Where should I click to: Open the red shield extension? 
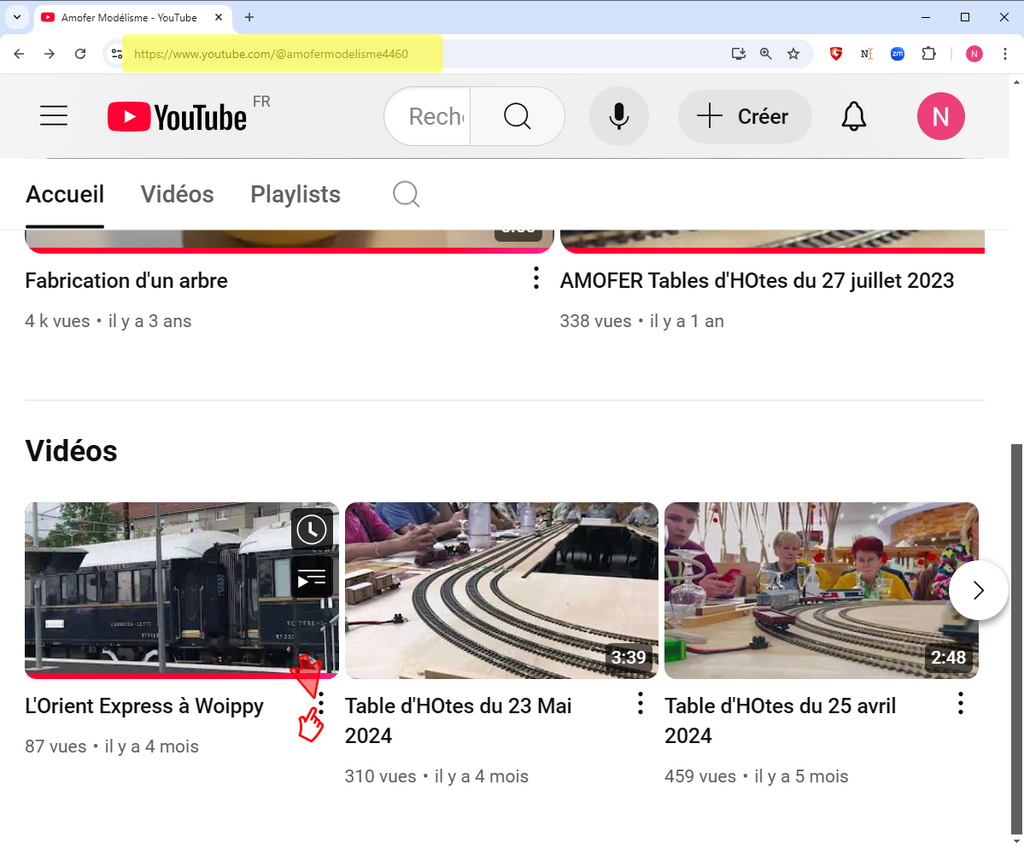click(x=835, y=54)
